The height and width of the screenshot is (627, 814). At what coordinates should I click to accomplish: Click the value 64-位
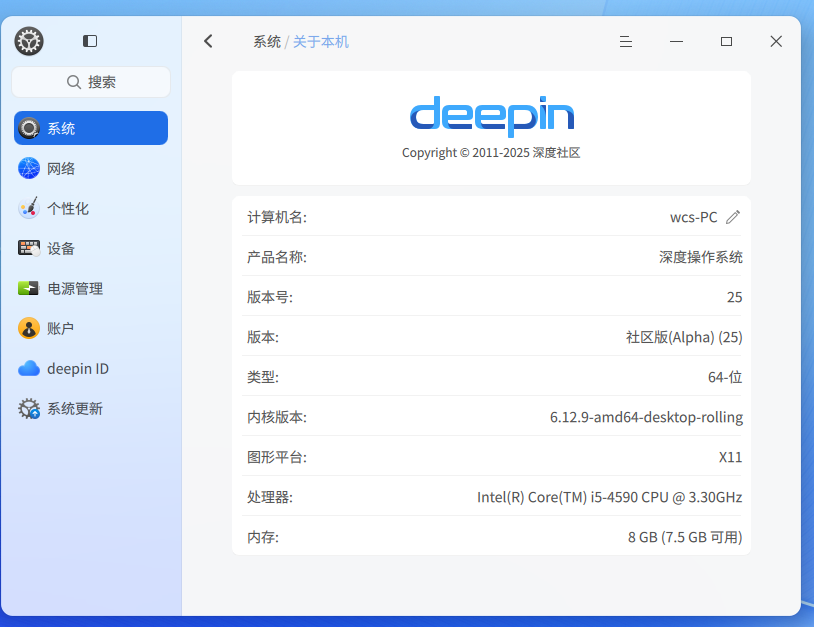[725, 377]
